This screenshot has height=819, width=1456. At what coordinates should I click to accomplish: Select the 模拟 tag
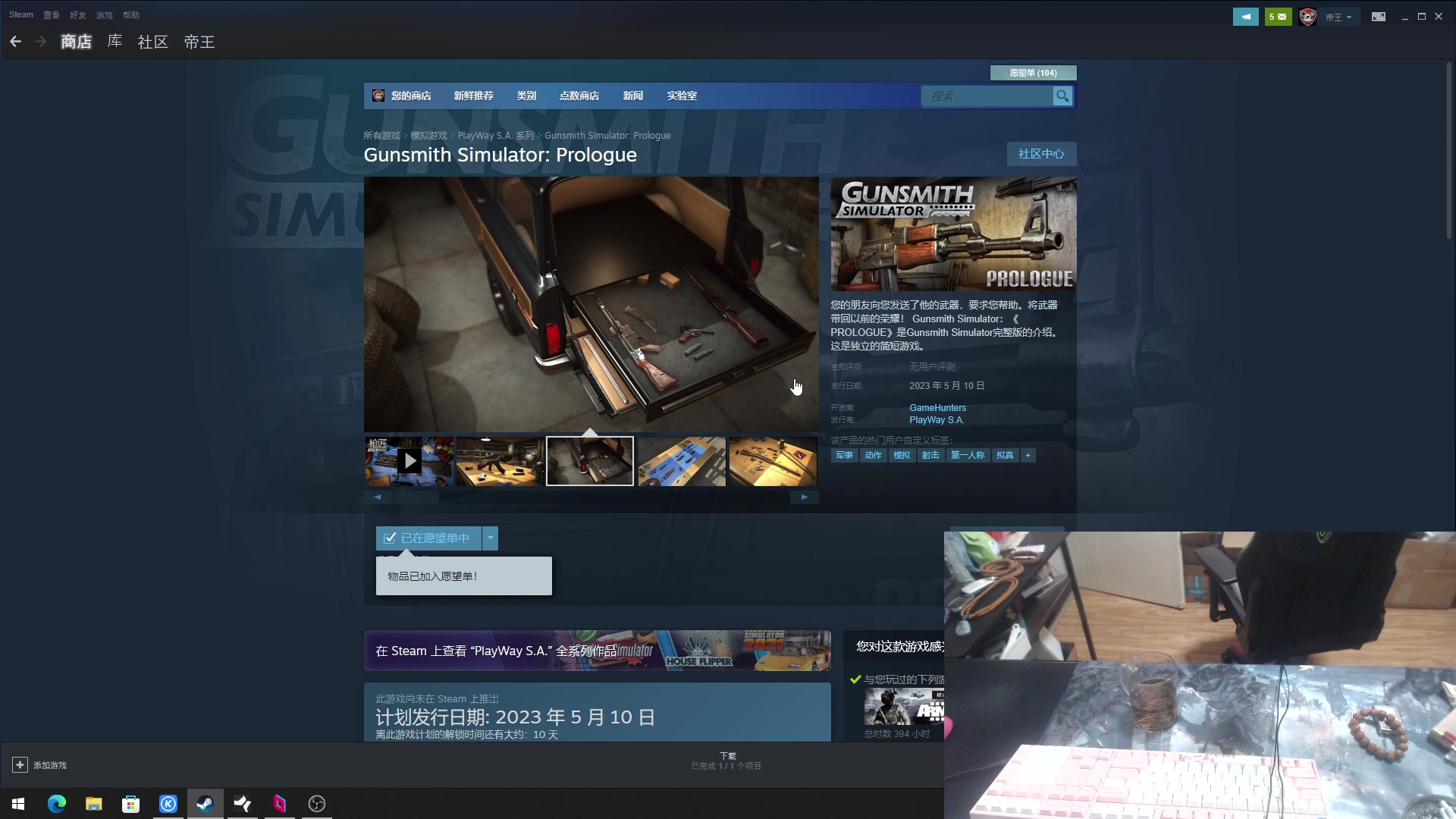click(x=902, y=455)
